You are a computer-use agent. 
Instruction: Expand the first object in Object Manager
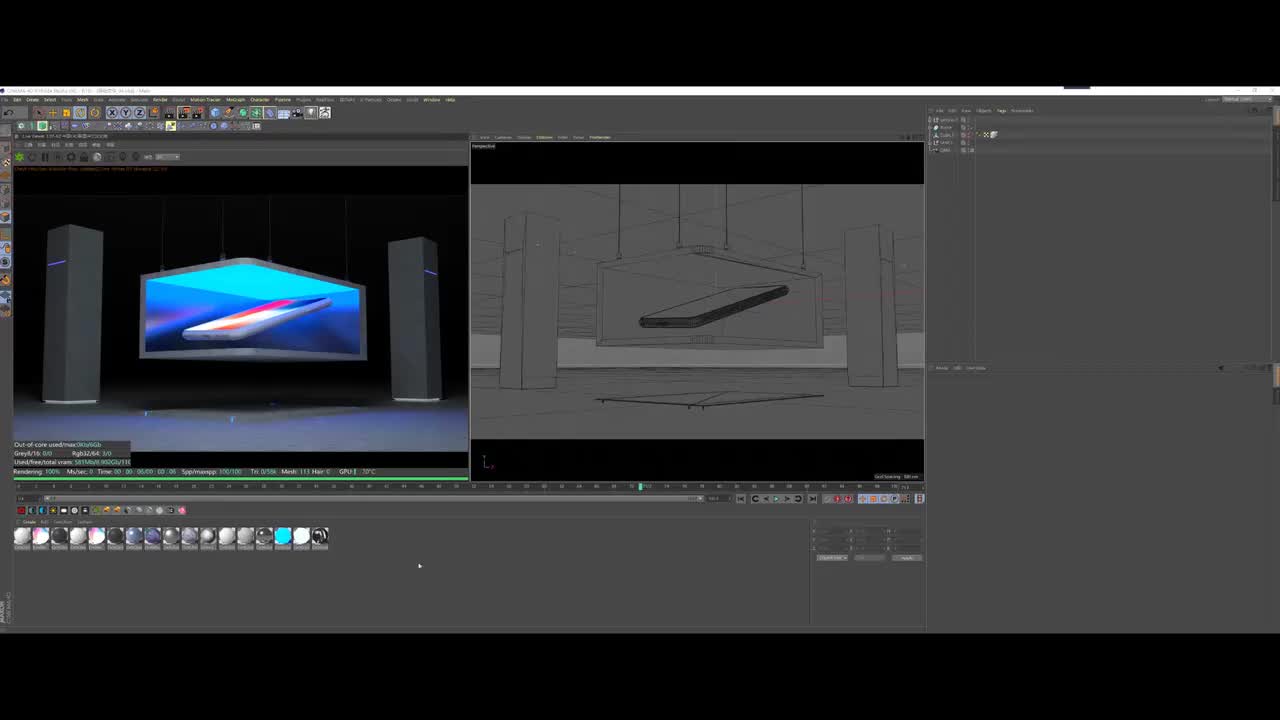[x=931, y=120]
